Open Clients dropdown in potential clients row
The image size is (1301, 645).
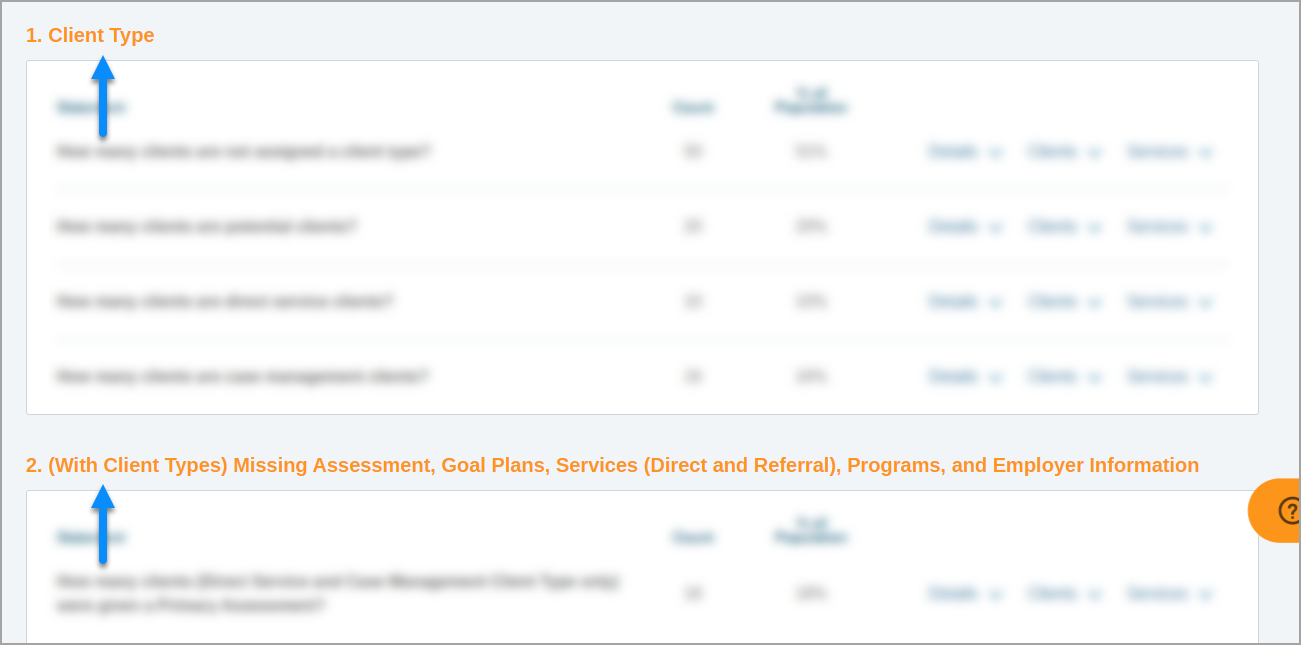pyautogui.click(x=1064, y=227)
